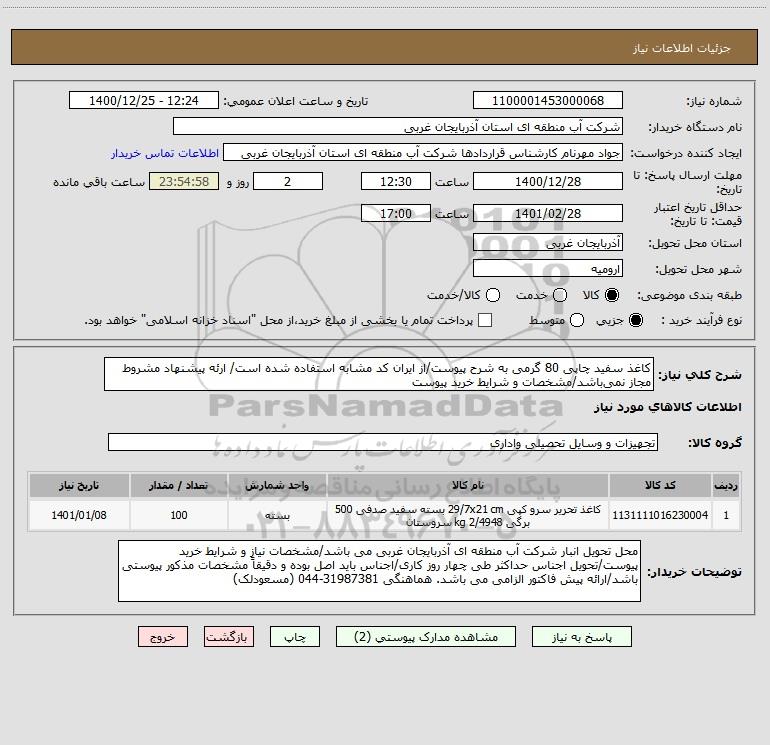770x745 pixels.
Task: Click the request creator field
Action: [x=423, y=153]
